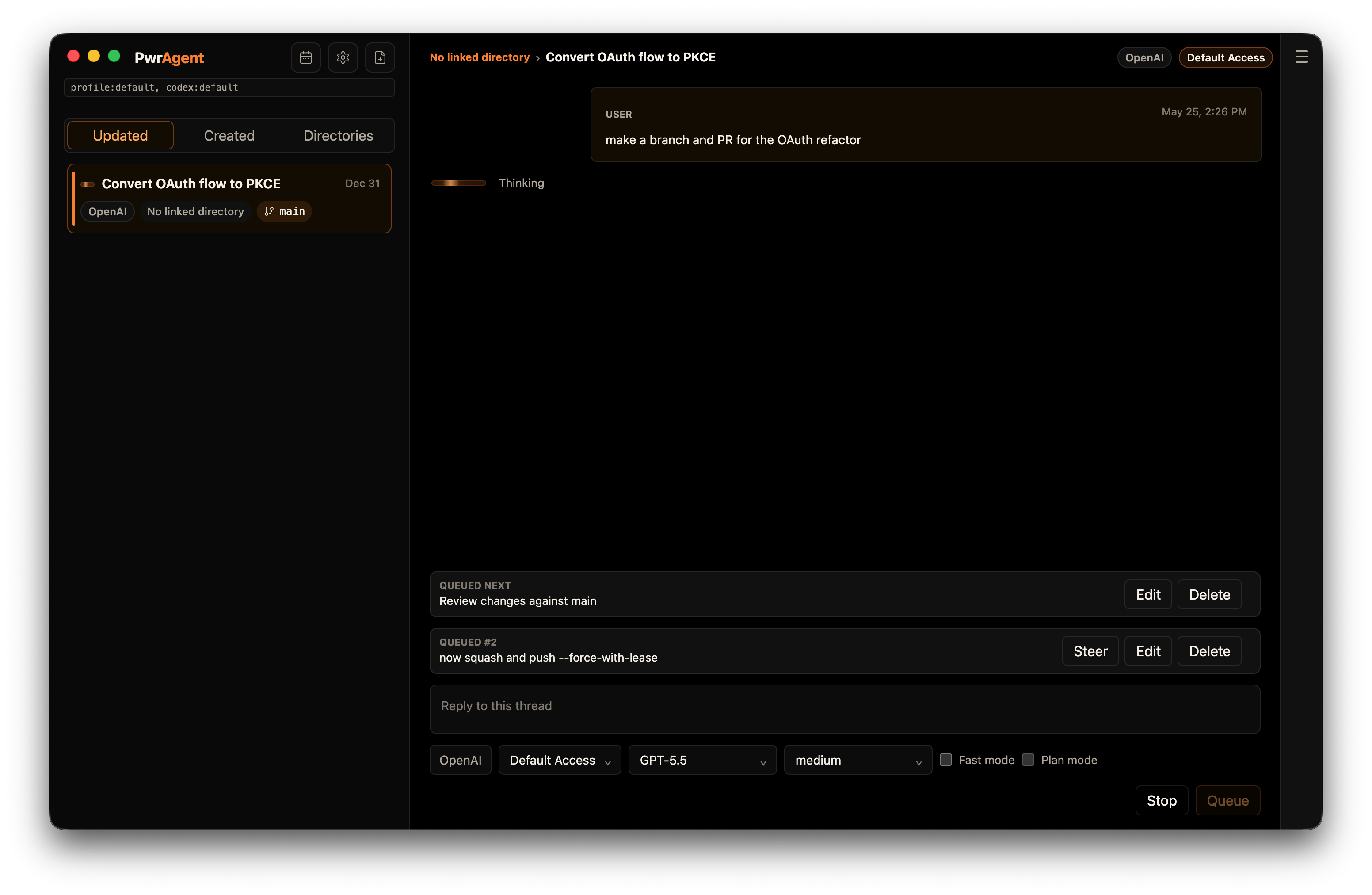
Task: Create new thread with document-plus icon
Action: point(380,57)
